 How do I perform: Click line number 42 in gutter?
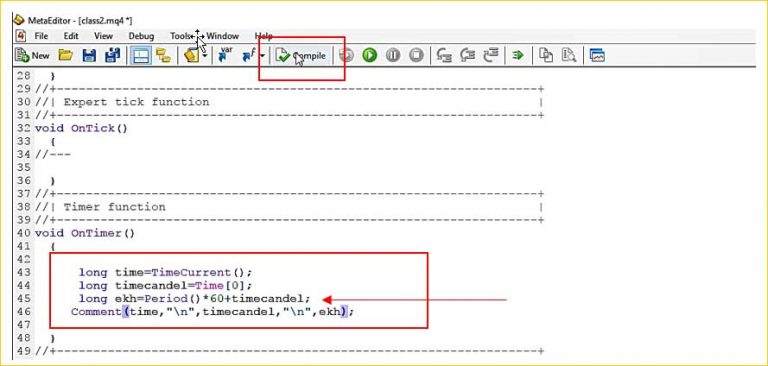click(x=23, y=259)
